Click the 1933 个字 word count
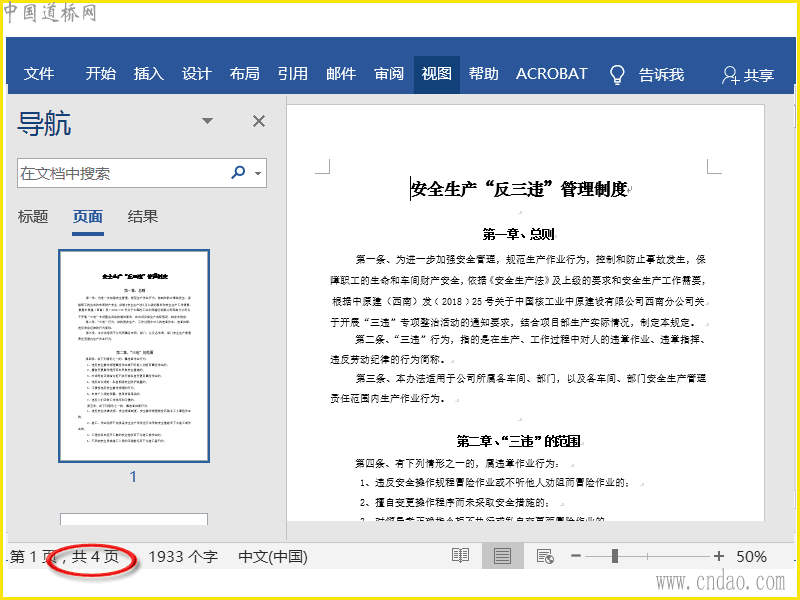This screenshot has height=600, width=800. [x=183, y=557]
